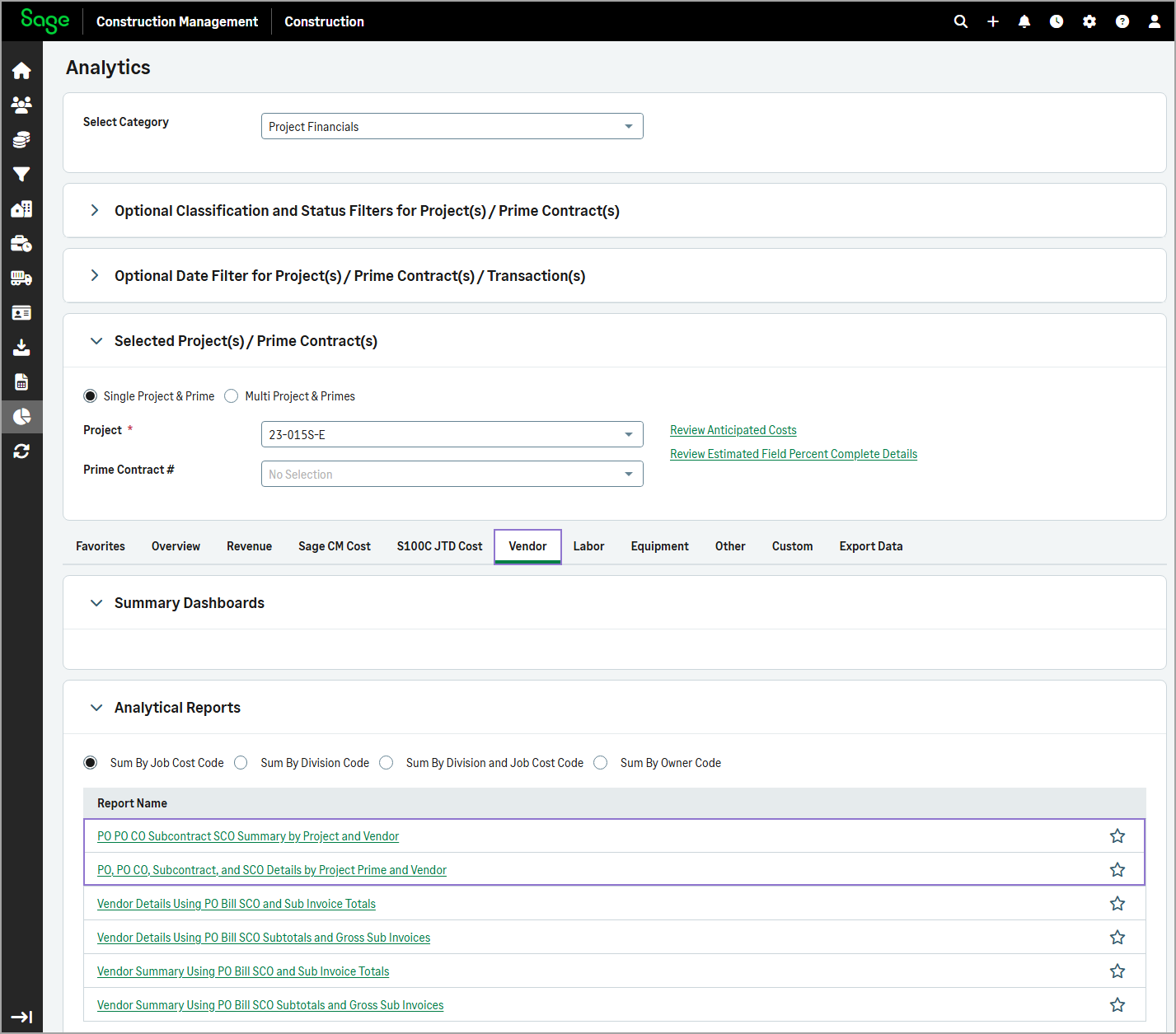Open notifications bell icon
Viewport: 1176px width, 1034px height.
point(1024,21)
